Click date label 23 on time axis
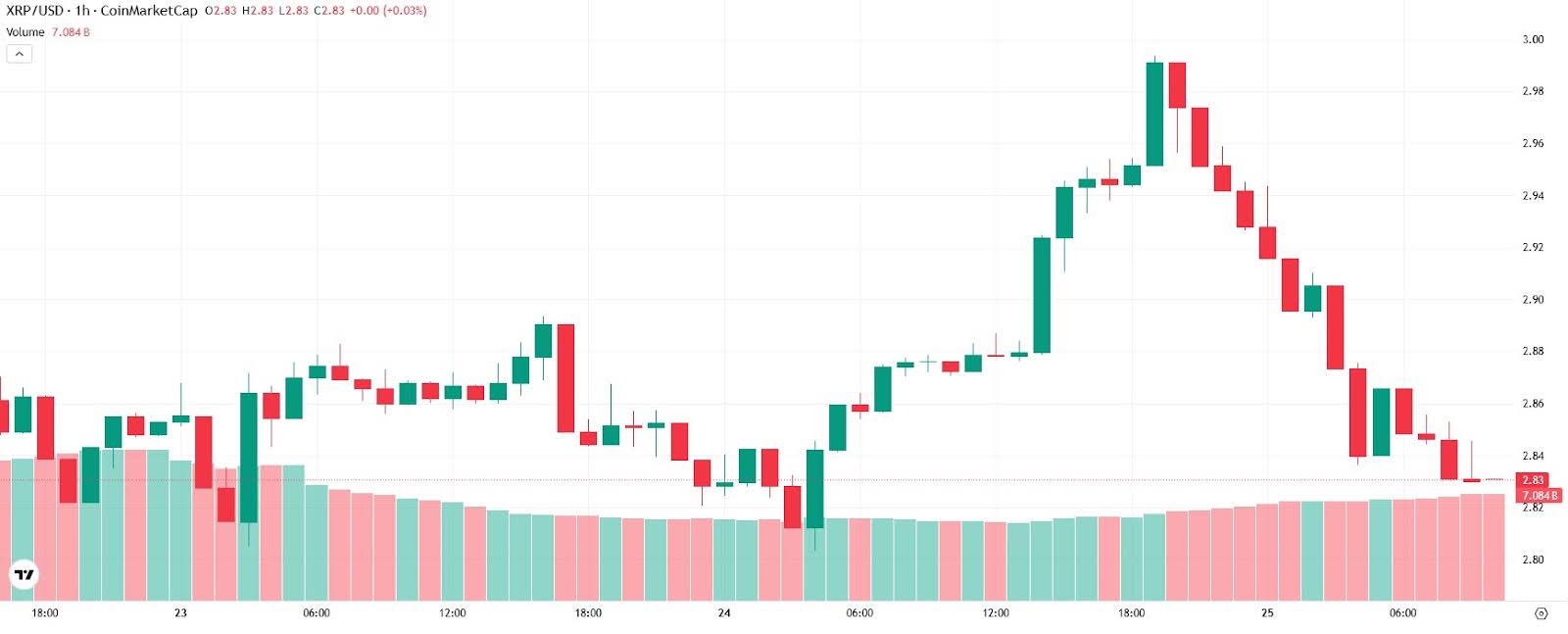Viewport: 1568px width, 634px height. (180, 613)
